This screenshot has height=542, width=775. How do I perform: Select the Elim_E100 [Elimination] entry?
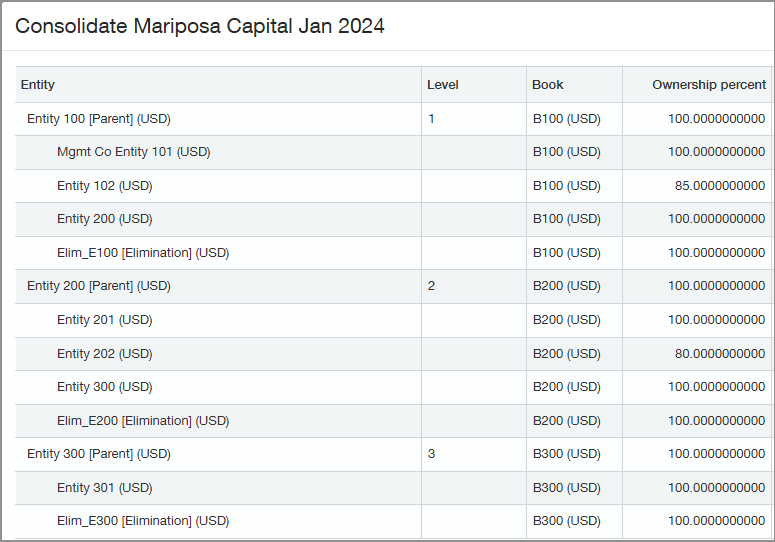click(x=143, y=253)
